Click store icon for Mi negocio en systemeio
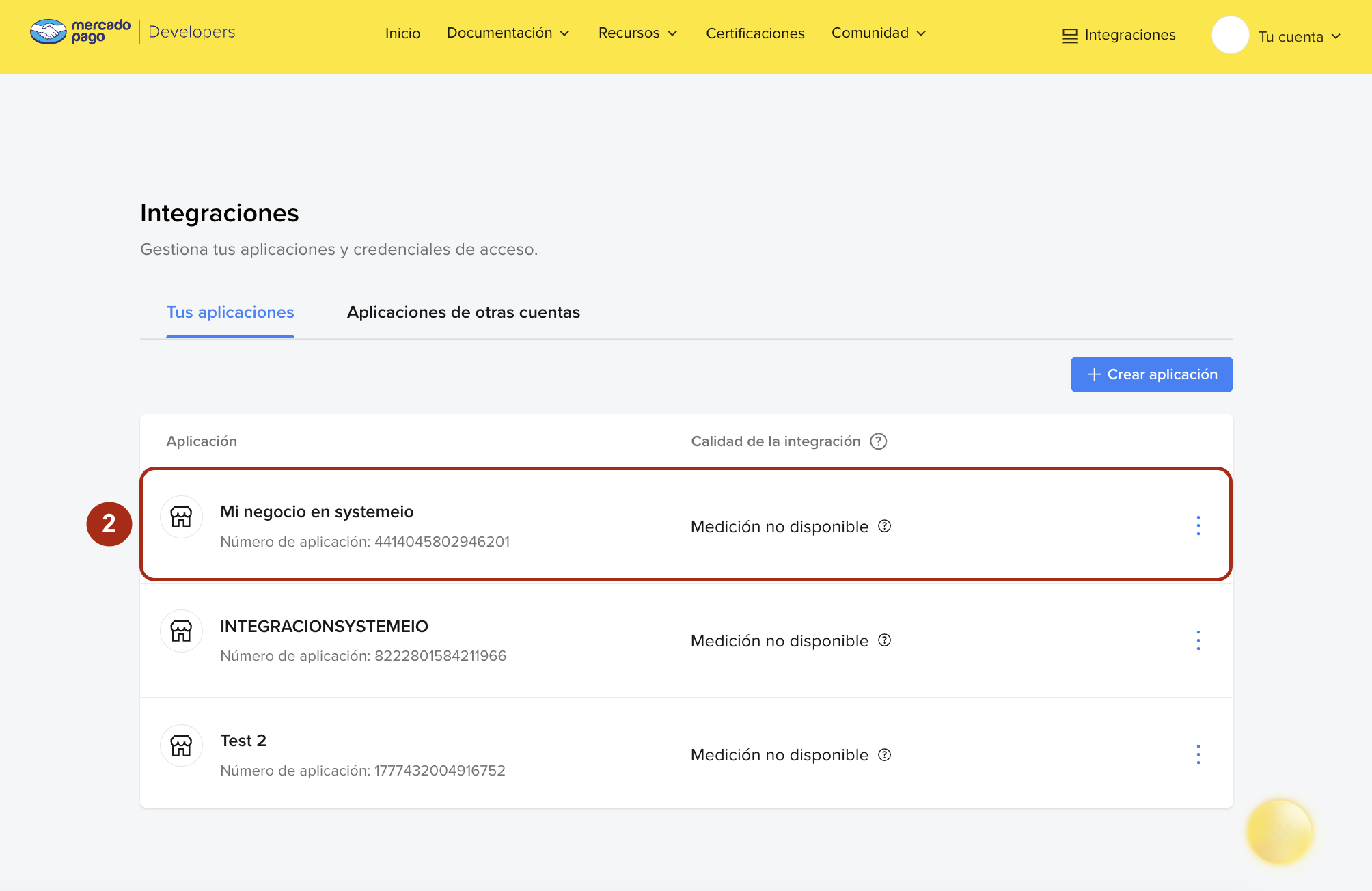1372x891 pixels. [181, 517]
